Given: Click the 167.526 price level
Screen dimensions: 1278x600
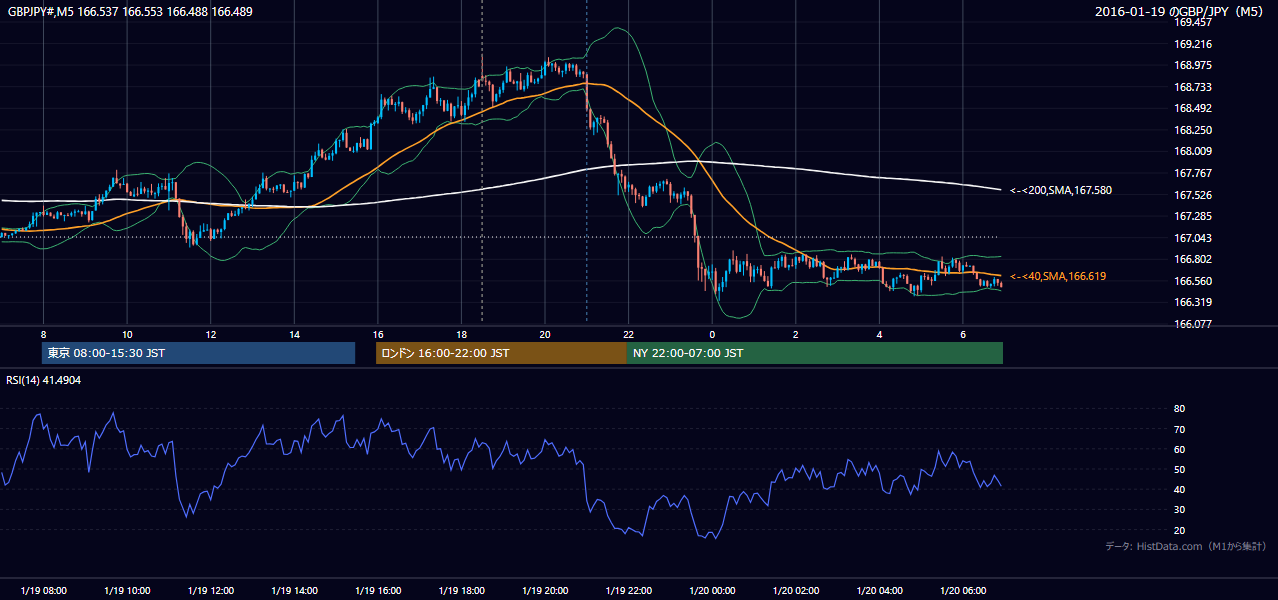Looking at the screenshot, I should click(1193, 195).
